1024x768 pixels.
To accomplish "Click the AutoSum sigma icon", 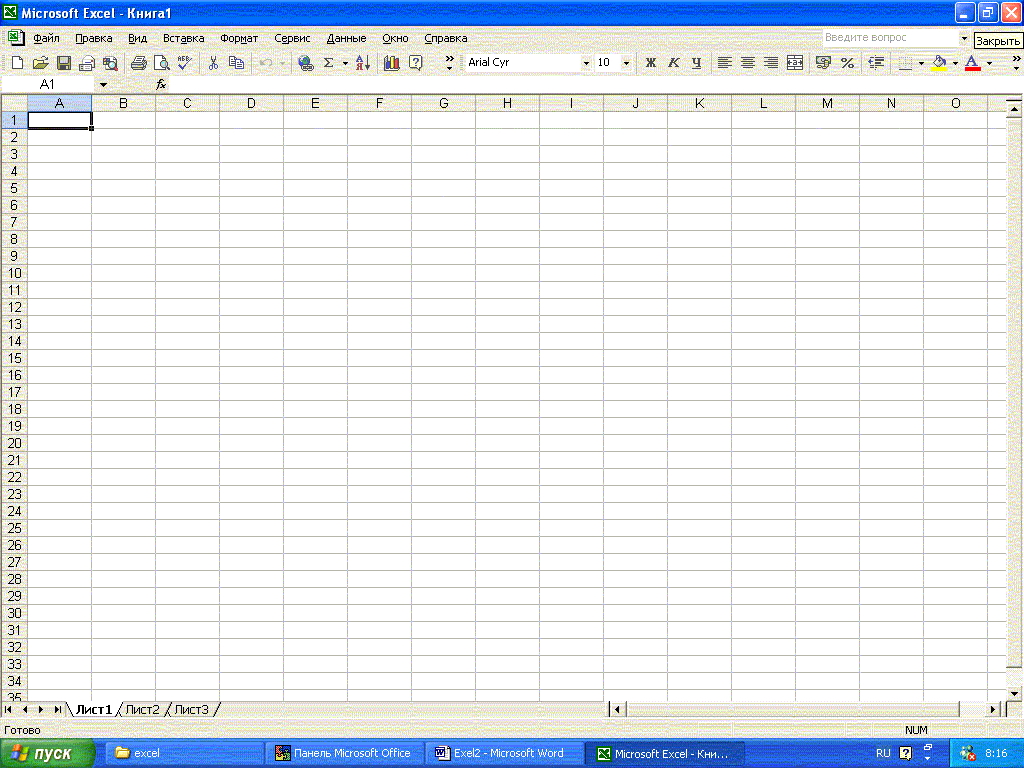I will (328, 63).
